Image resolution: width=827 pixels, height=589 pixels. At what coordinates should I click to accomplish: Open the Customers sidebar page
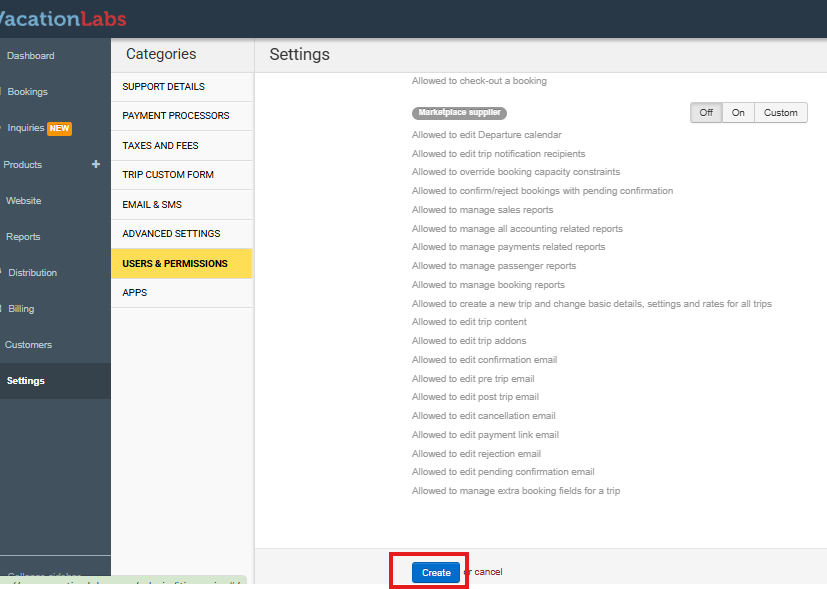(28, 345)
